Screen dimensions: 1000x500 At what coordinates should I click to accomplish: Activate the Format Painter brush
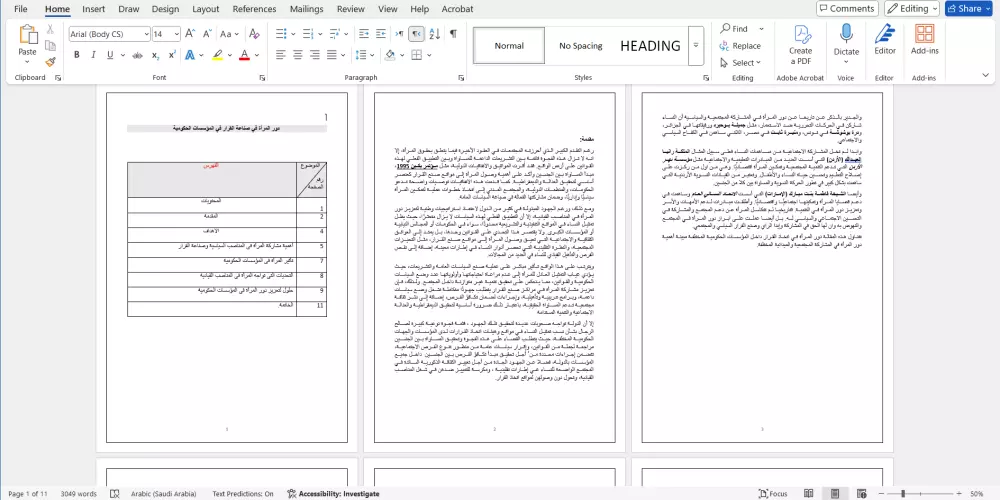[x=50, y=62]
